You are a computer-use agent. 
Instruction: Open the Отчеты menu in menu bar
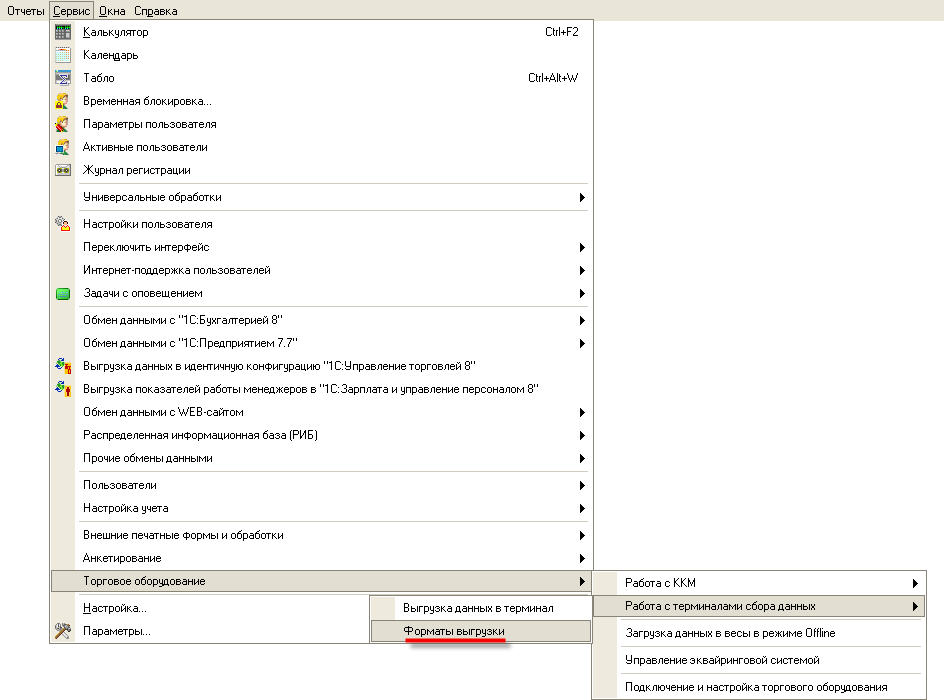(x=25, y=11)
